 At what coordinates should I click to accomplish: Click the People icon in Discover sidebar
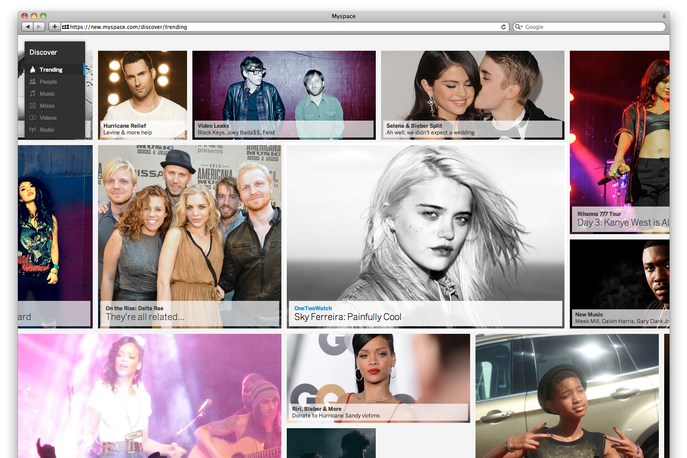[32, 81]
